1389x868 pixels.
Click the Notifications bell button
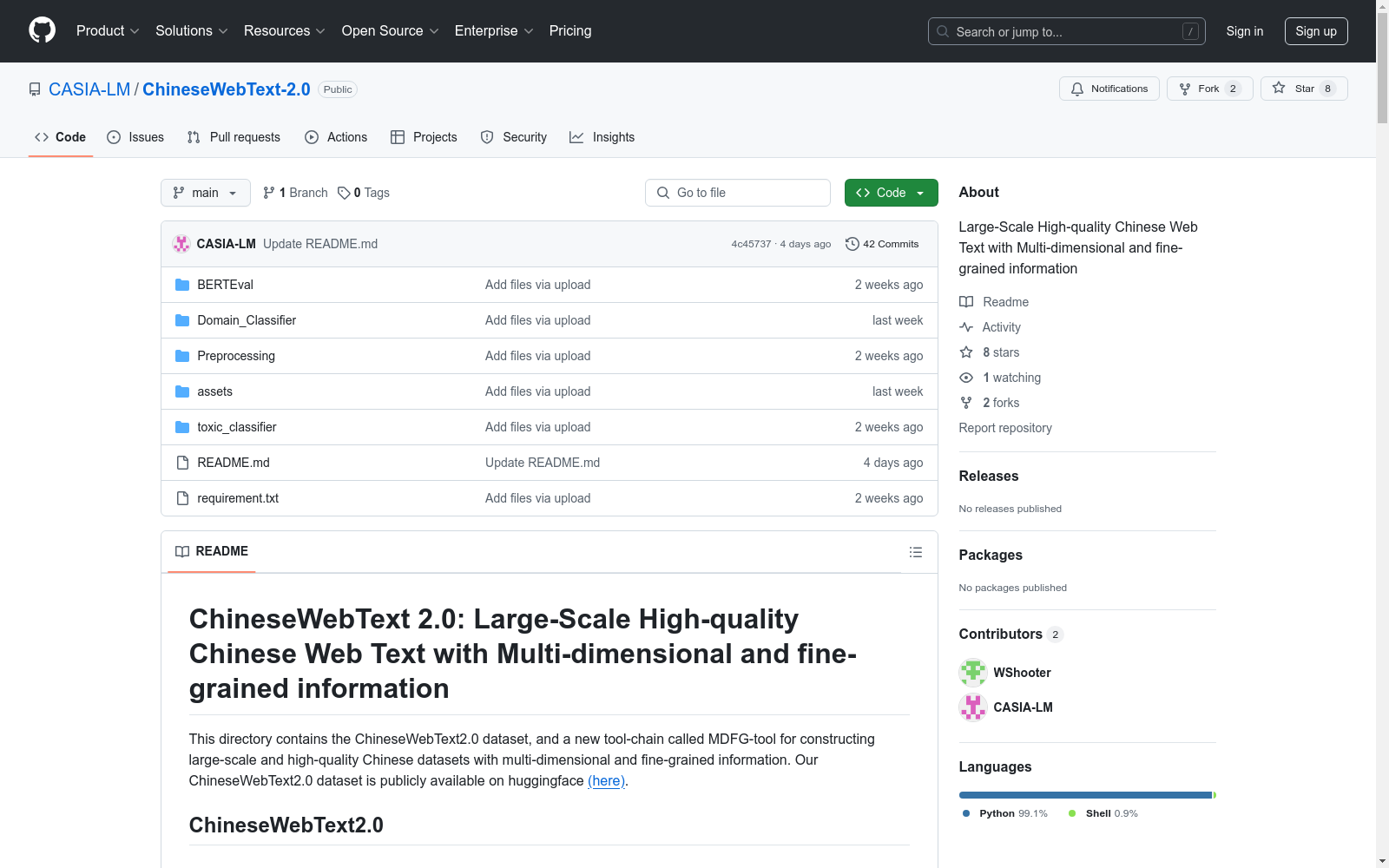(1109, 89)
